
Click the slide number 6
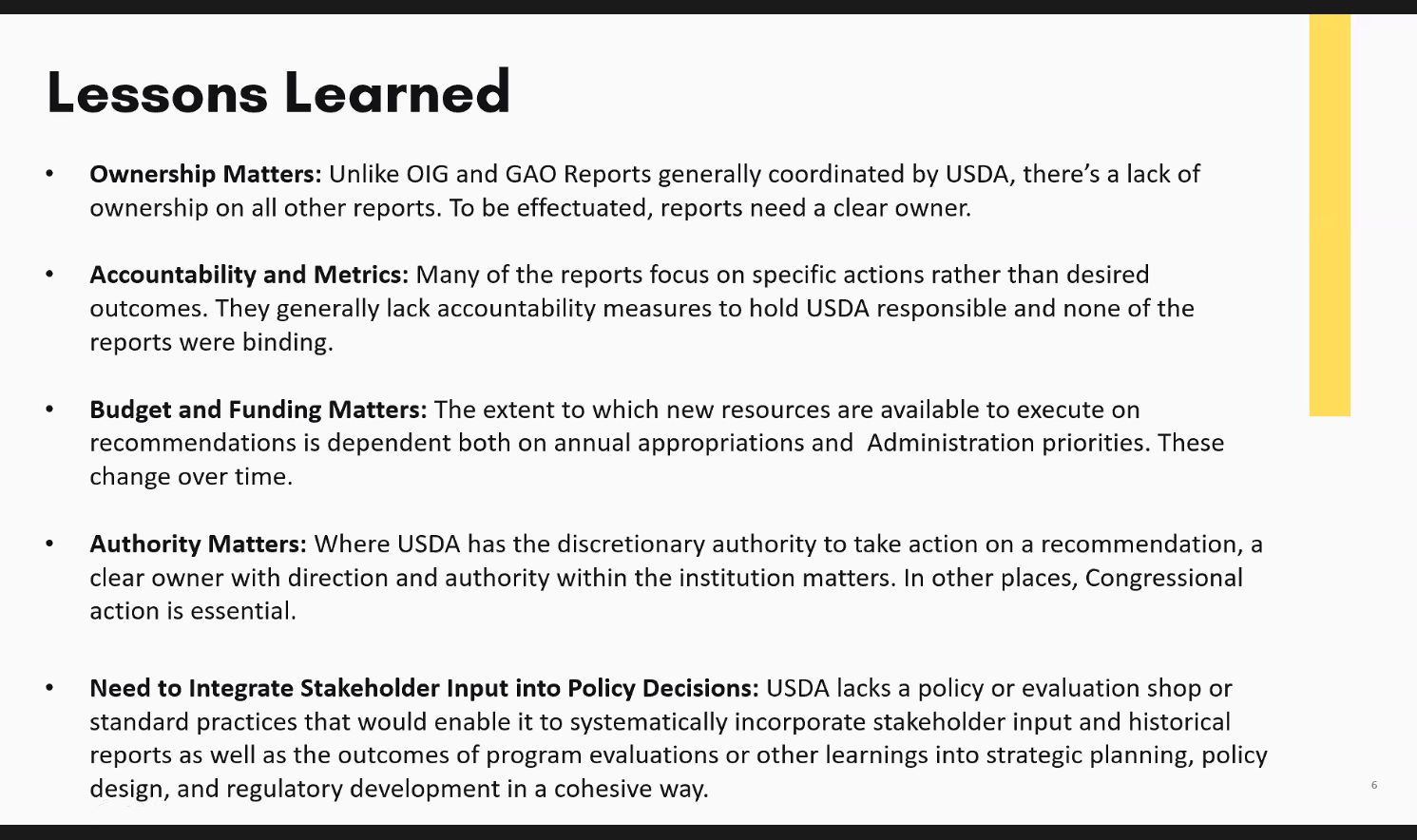pos(1374,785)
